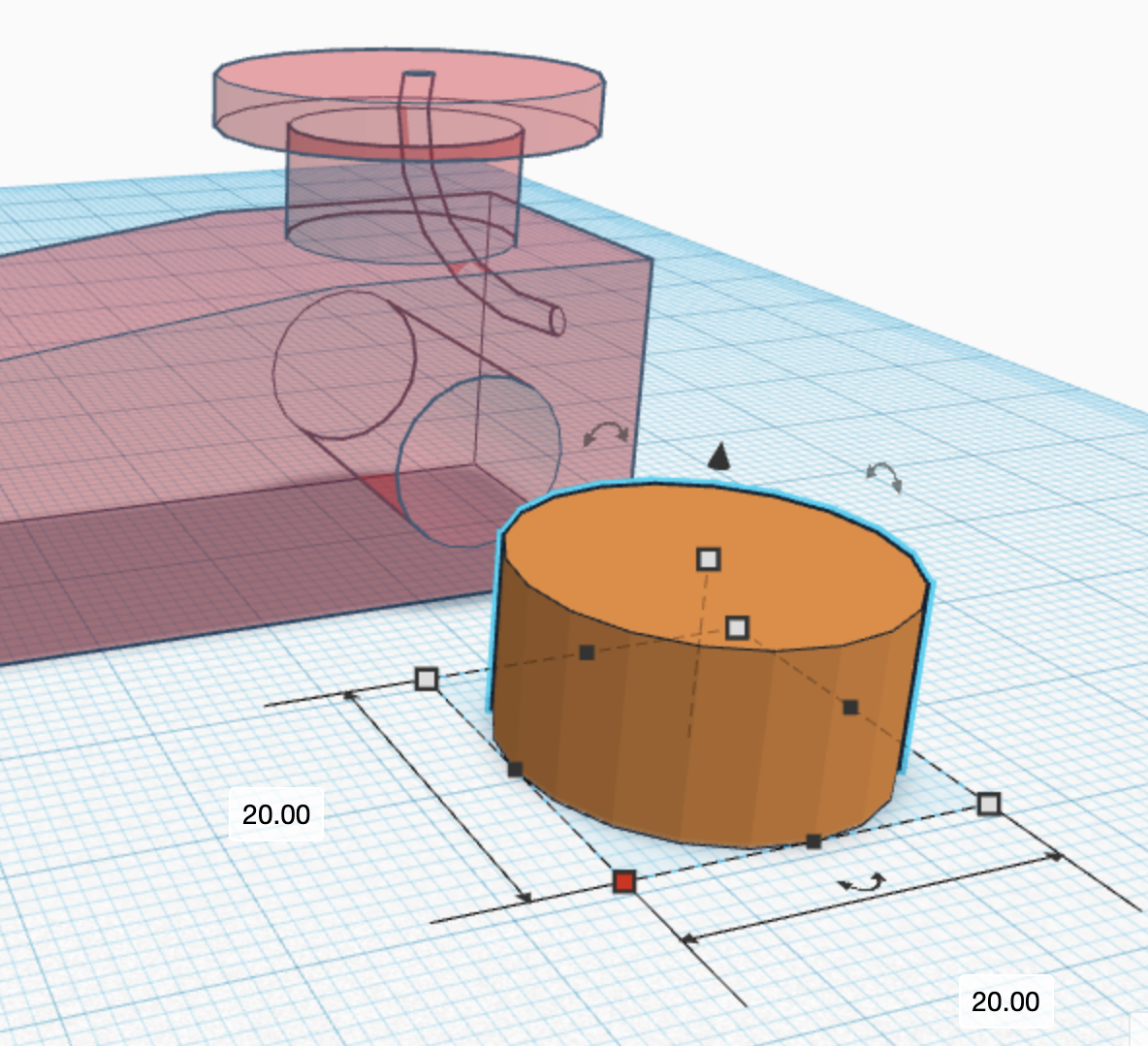
Task: Click the white height handle on cylinder top
Action: coord(708,559)
